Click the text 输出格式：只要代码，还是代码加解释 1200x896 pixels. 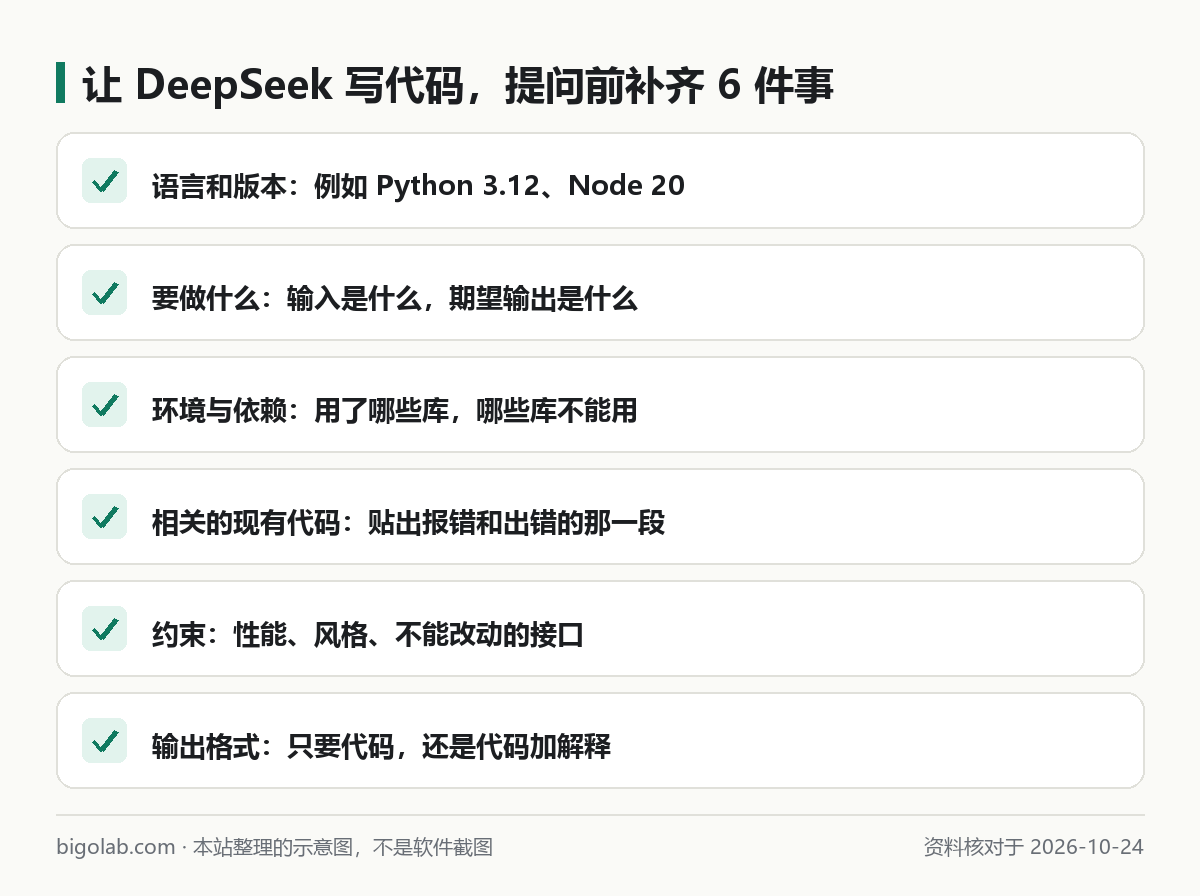[x=381, y=746]
